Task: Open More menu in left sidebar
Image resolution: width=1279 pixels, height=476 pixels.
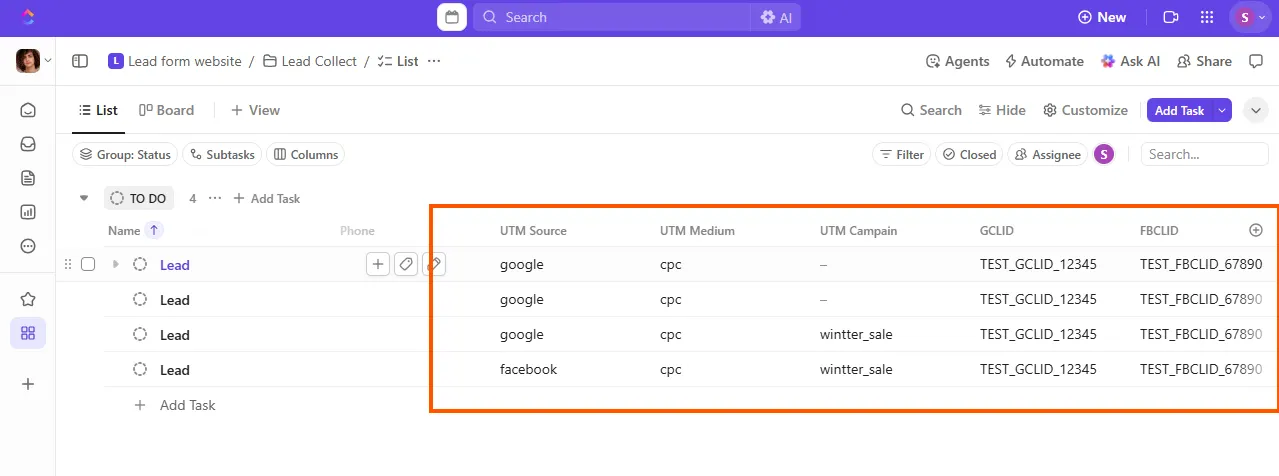Action: tap(28, 246)
